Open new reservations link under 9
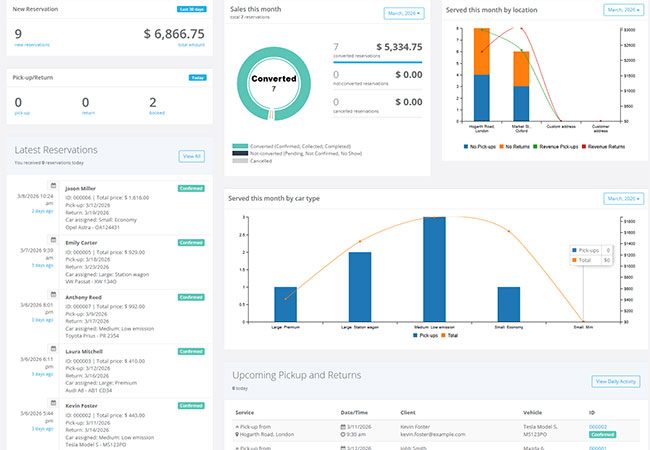 click(32, 45)
